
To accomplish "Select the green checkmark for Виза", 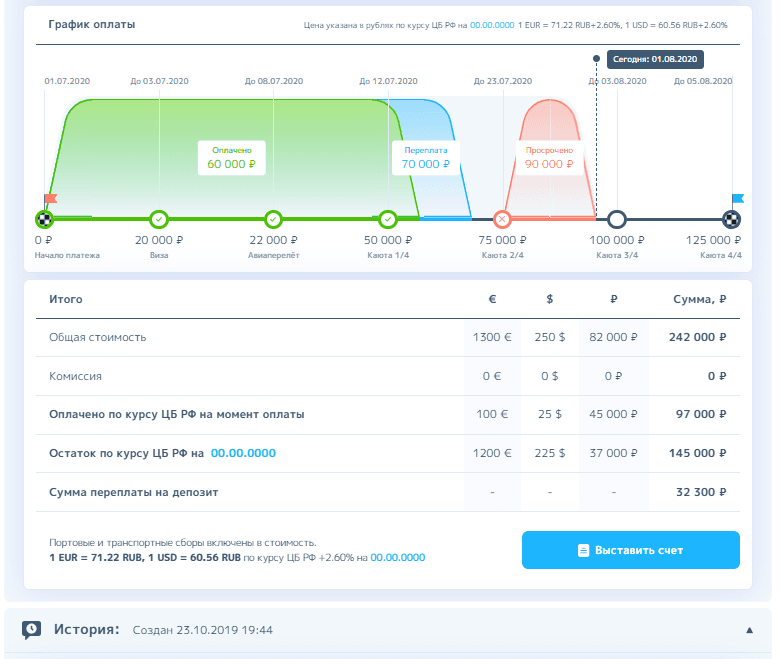I will click(159, 219).
